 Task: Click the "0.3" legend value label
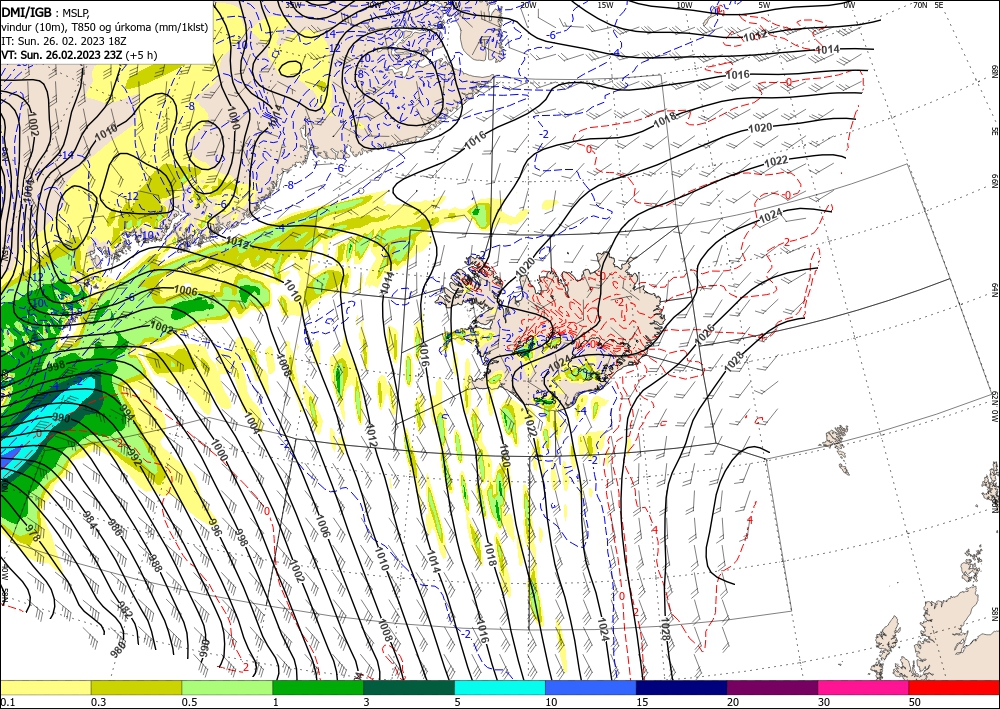pos(98,702)
